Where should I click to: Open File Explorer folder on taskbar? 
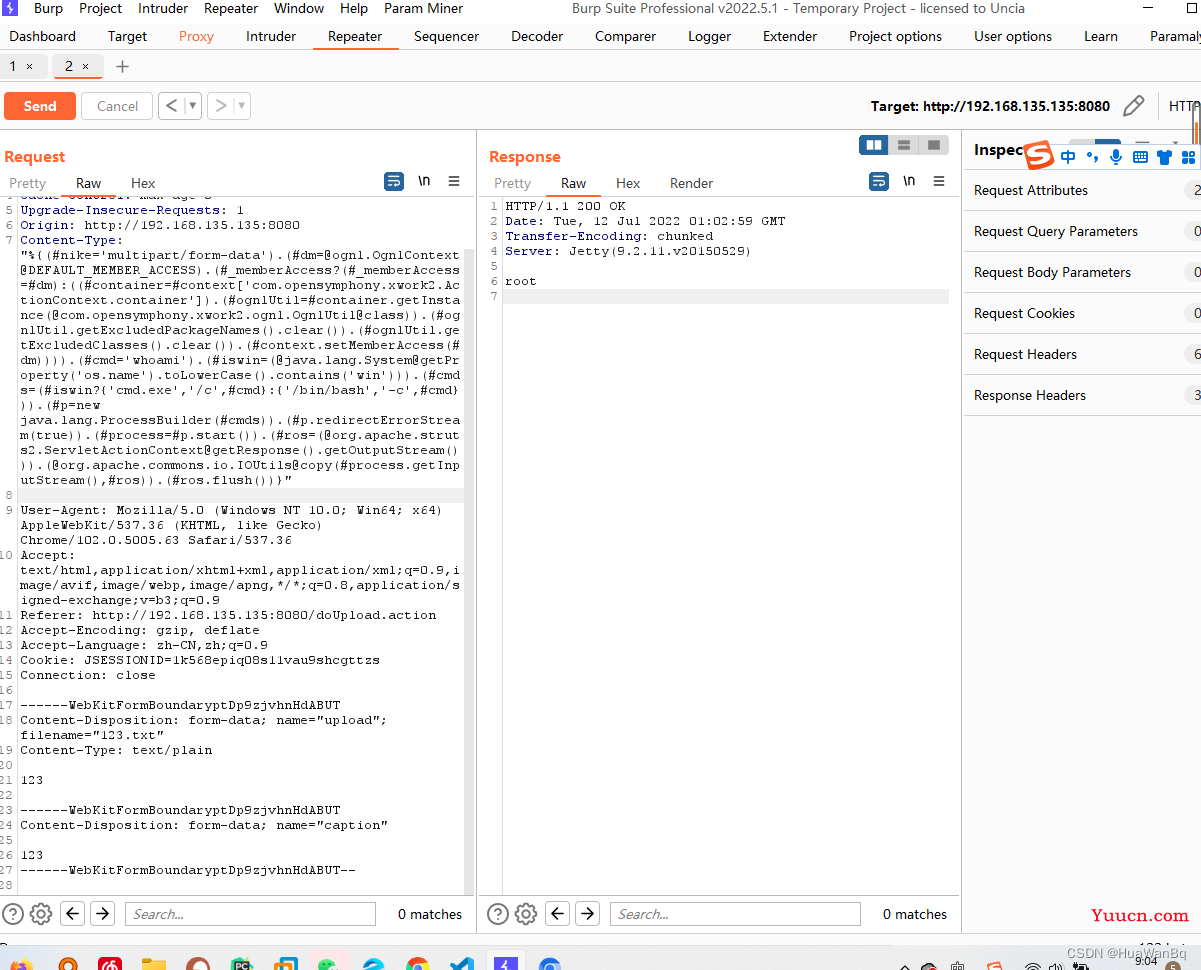click(153, 964)
